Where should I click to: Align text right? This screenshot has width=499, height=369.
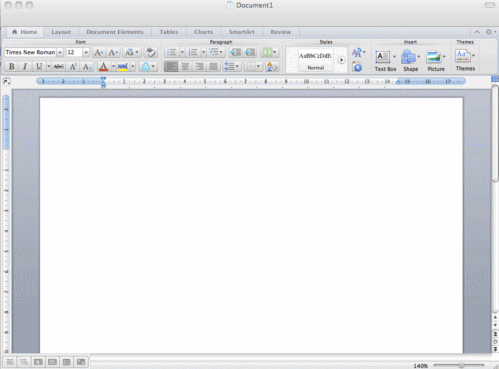pyautogui.click(x=199, y=67)
